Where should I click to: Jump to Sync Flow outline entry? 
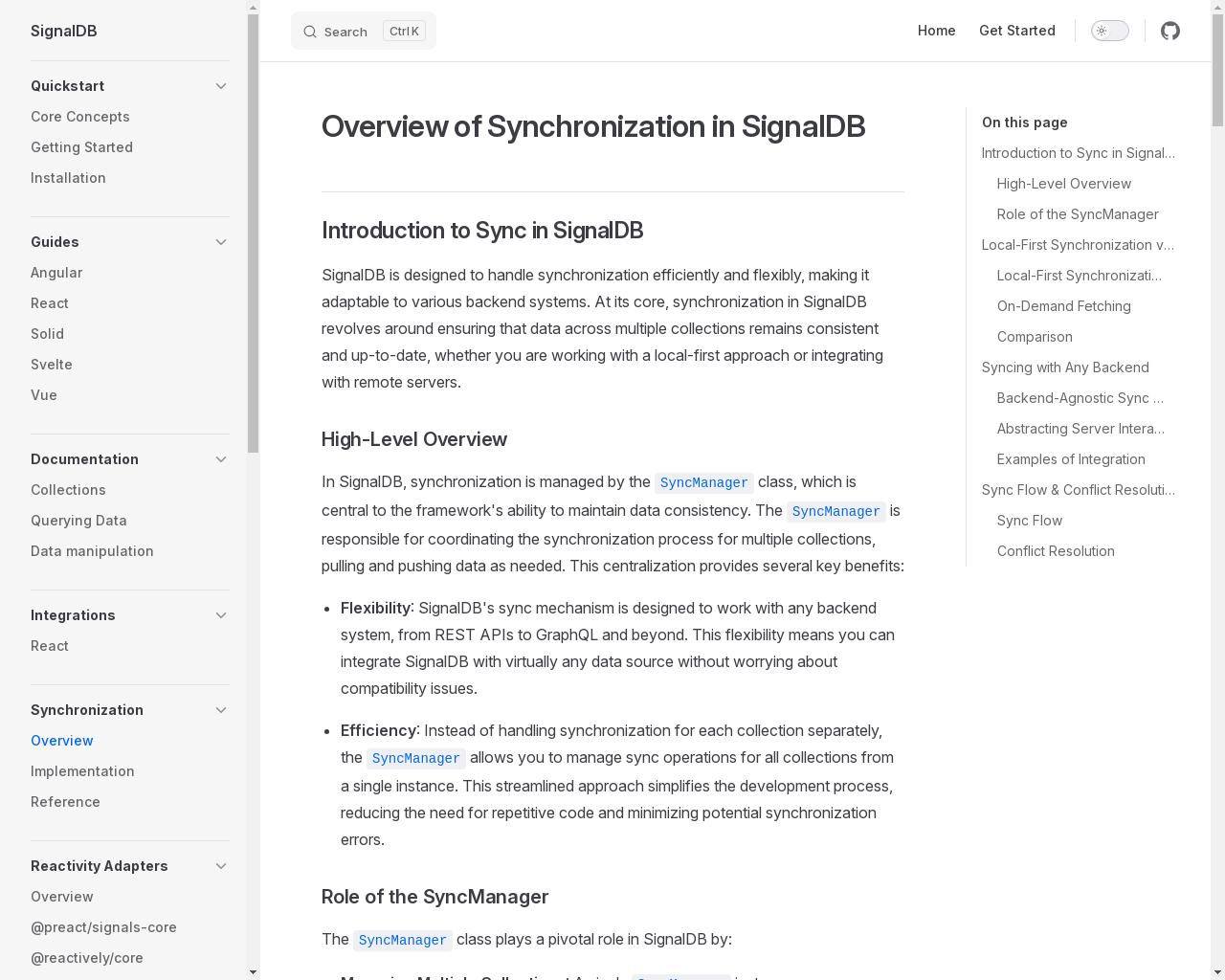(x=1030, y=521)
